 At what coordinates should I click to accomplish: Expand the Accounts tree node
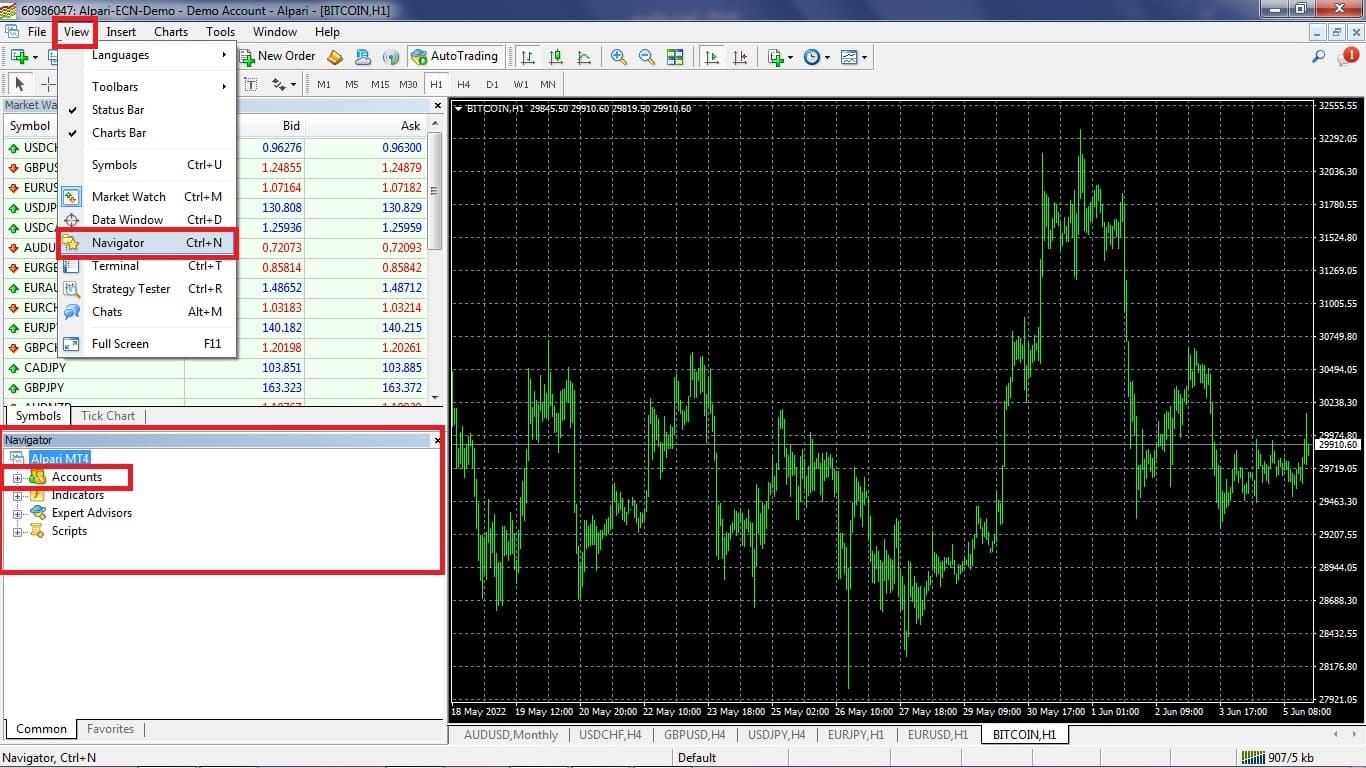[x=17, y=478]
